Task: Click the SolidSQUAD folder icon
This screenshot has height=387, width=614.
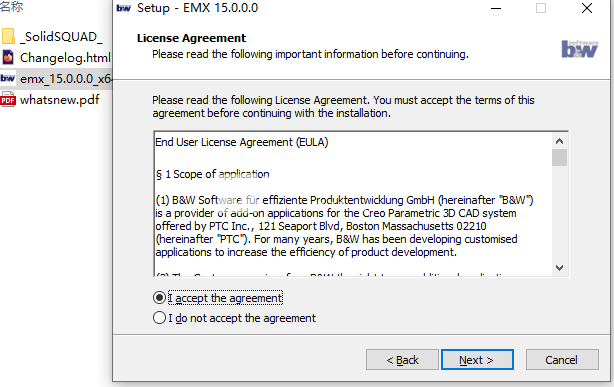Action: point(8,36)
